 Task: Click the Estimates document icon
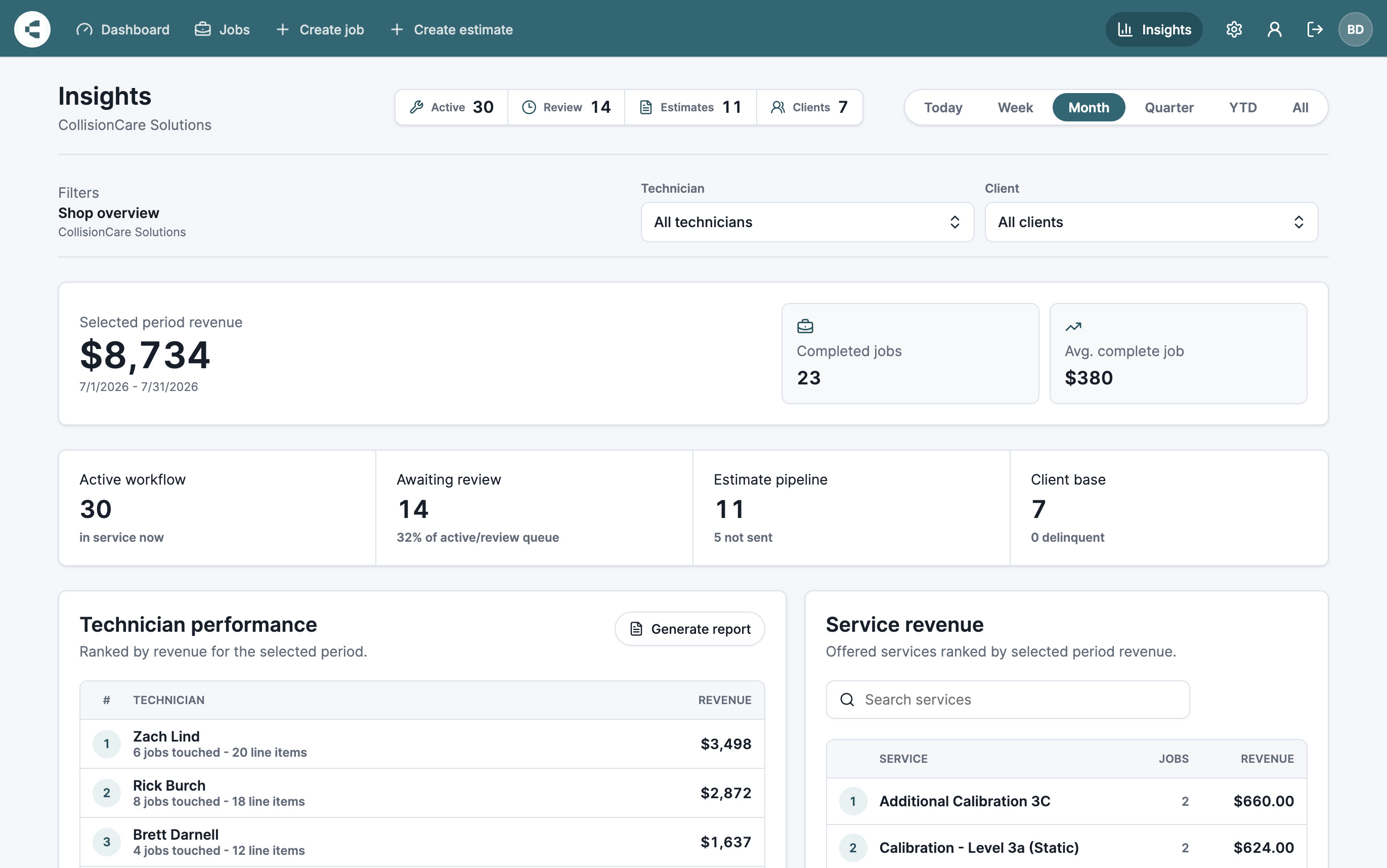tap(646, 107)
